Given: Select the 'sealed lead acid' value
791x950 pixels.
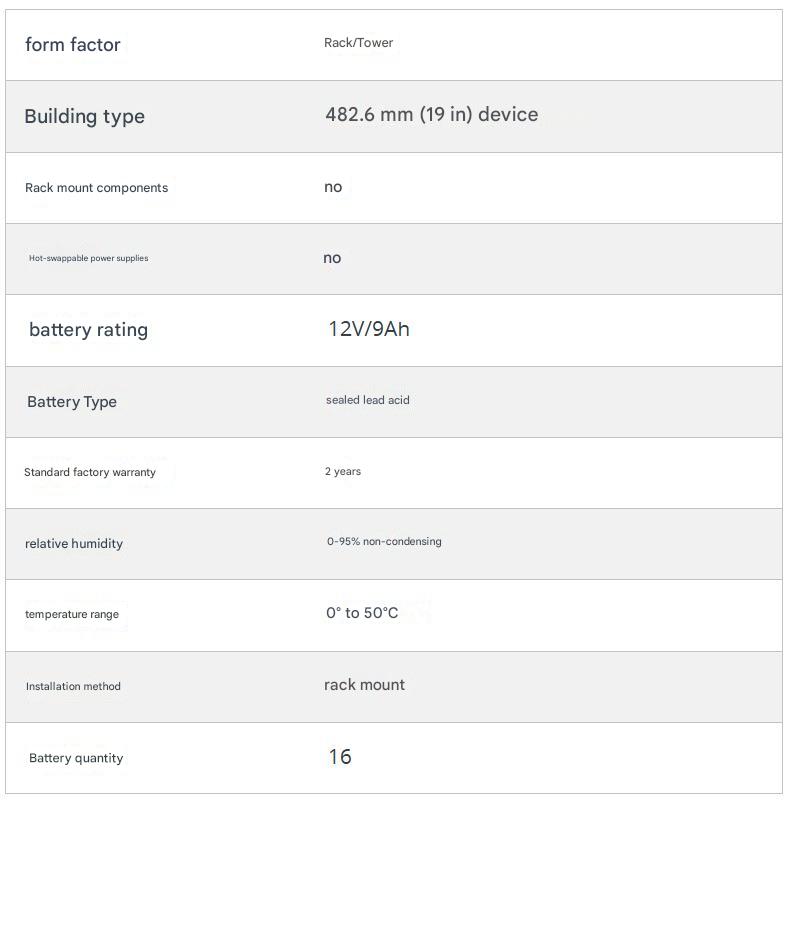Looking at the screenshot, I should coord(367,400).
